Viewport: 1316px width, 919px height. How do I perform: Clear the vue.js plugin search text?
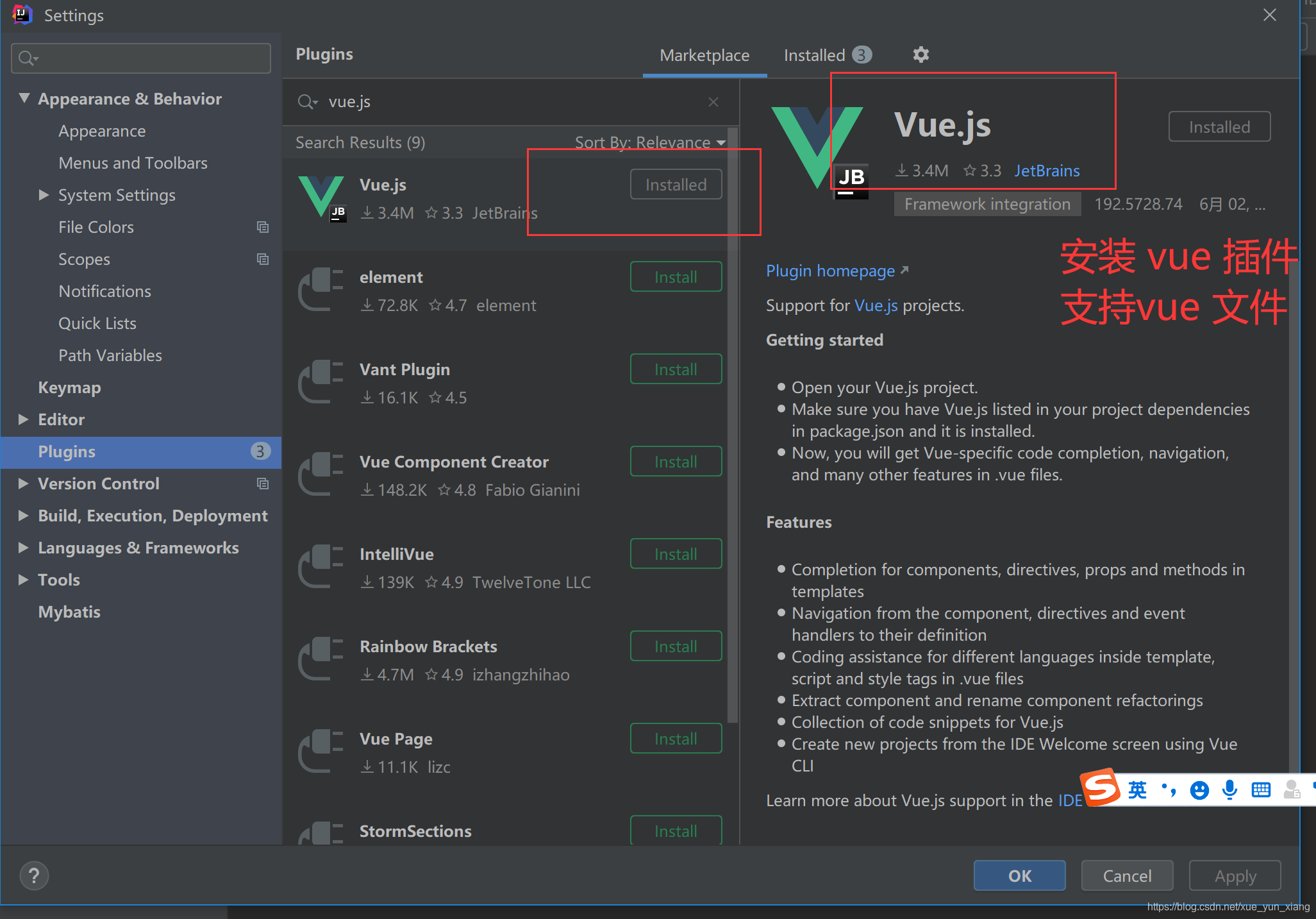(x=713, y=102)
